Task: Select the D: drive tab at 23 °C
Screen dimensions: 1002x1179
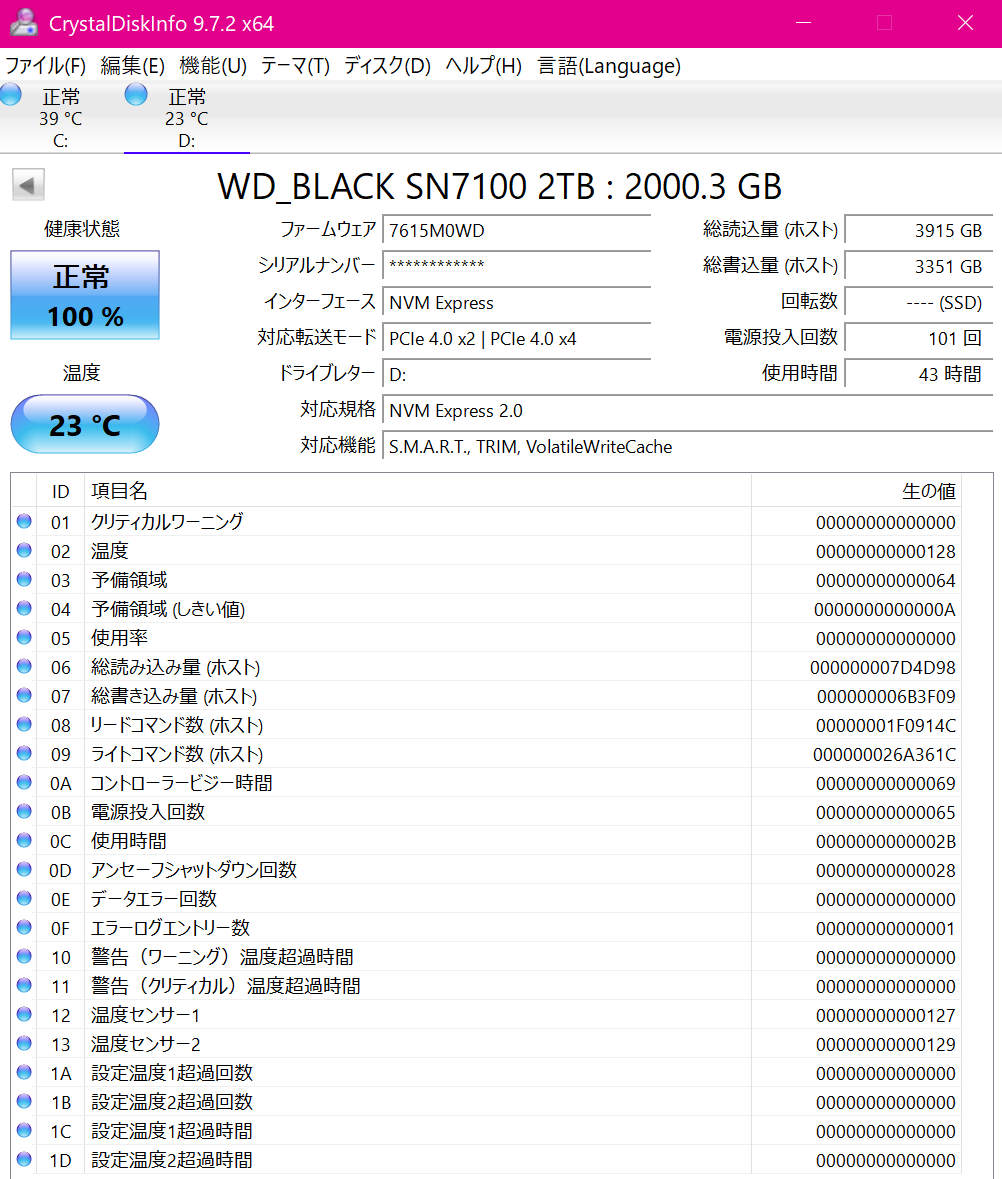Action: (x=186, y=118)
